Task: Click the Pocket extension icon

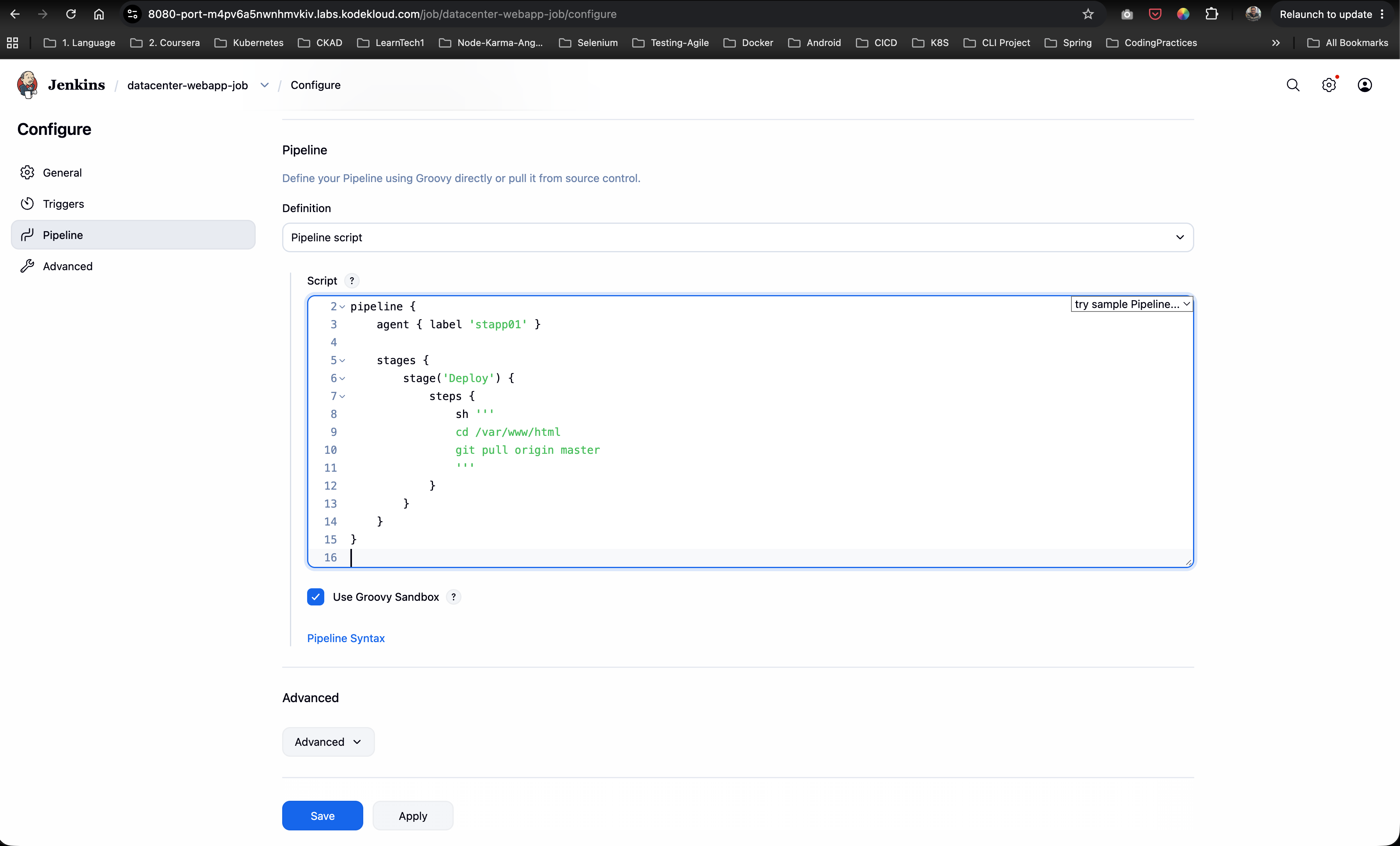Action: pyautogui.click(x=1155, y=14)
